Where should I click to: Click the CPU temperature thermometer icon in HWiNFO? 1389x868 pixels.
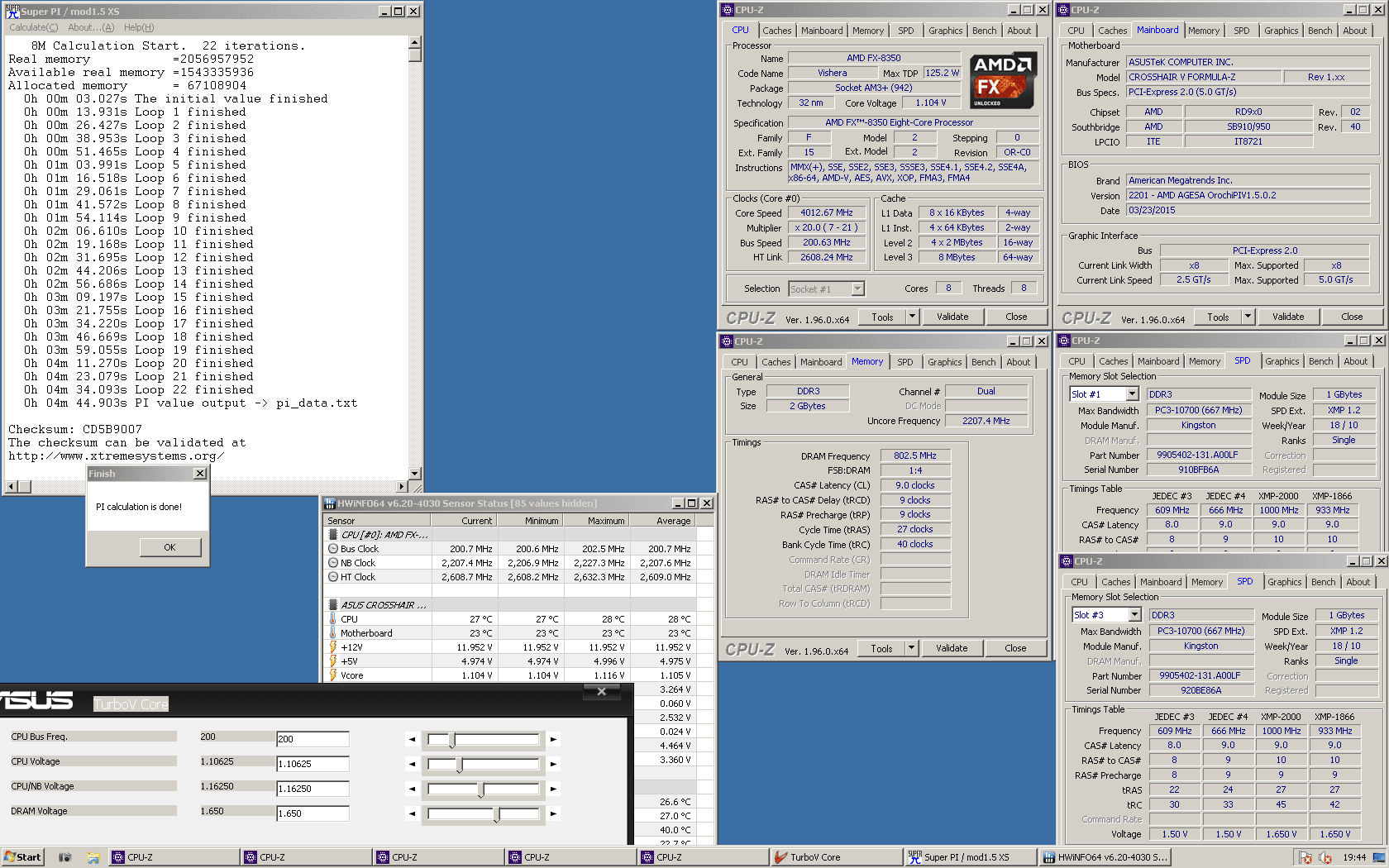click(333, 619)
